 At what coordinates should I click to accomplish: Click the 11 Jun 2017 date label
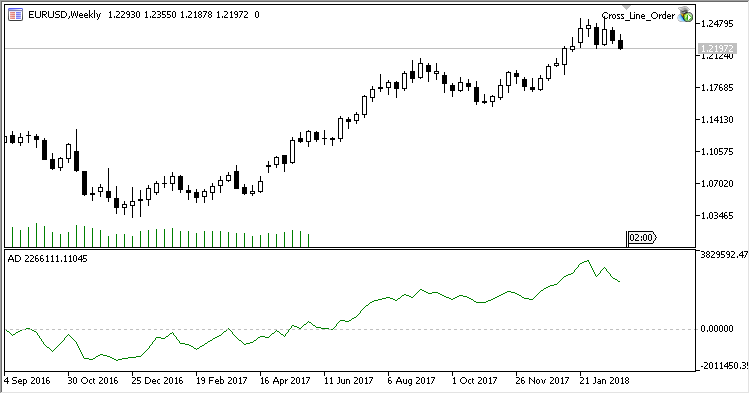(348, 381)
